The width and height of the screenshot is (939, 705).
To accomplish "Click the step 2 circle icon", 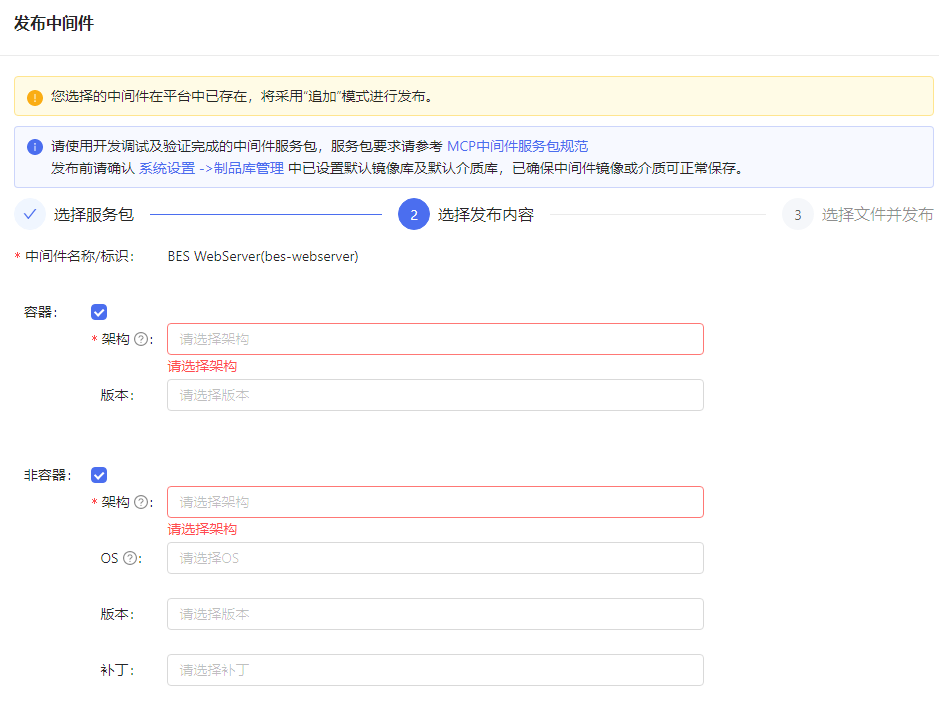I will click(x=414, y=214).
